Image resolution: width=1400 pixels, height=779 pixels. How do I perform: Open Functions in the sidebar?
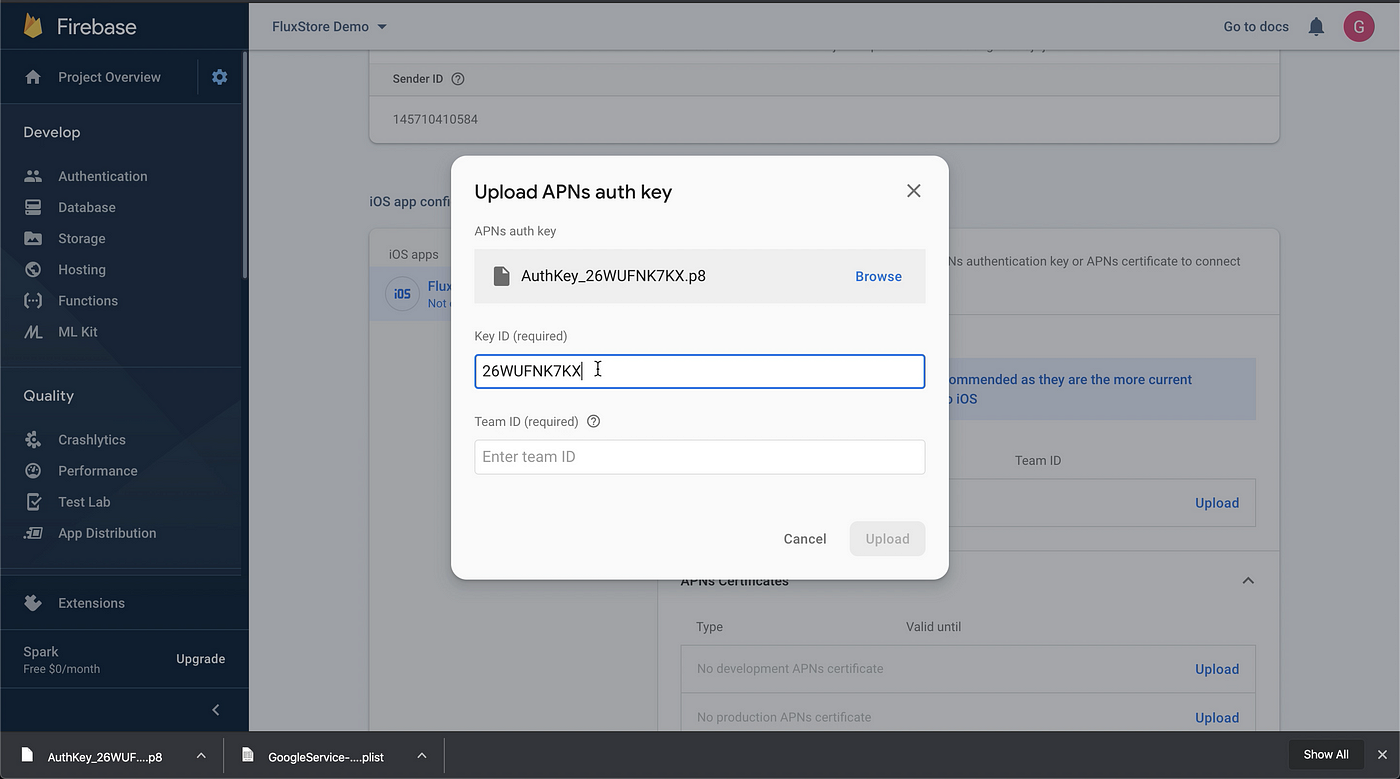tap(88, 300)
